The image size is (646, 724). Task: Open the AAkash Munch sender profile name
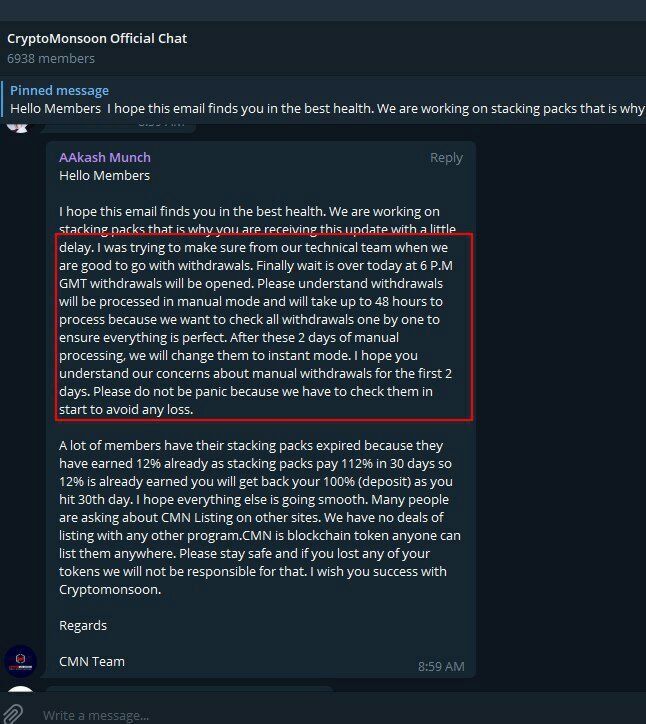click(x=105, y=157)
